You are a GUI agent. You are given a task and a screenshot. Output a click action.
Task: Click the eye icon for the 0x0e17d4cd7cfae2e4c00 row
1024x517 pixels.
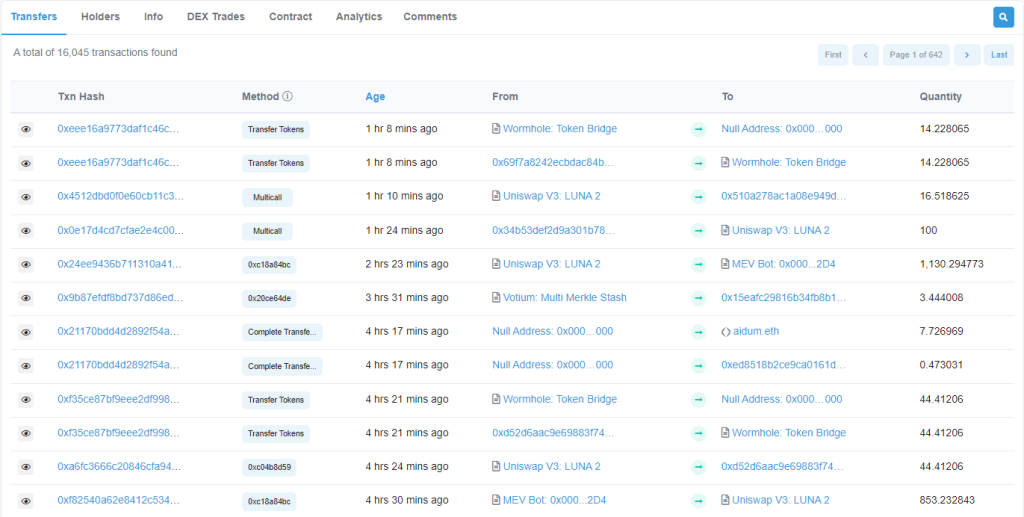click(25, 230)
